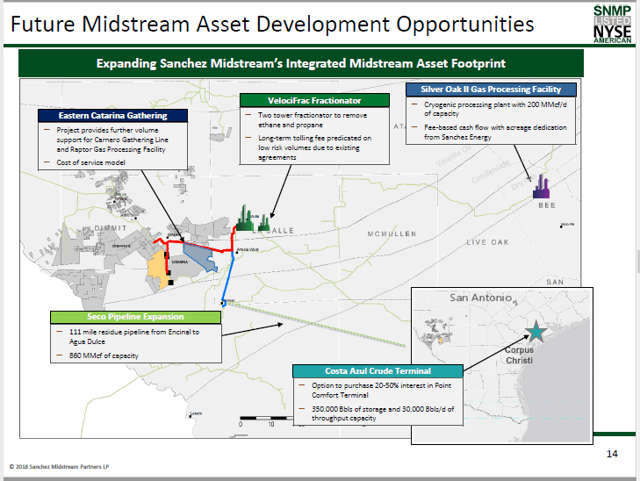Click '860 MMcf of capacity' bullet
Image resolution: width=640 pixels, height=481 pixels.
pos(104,356)
